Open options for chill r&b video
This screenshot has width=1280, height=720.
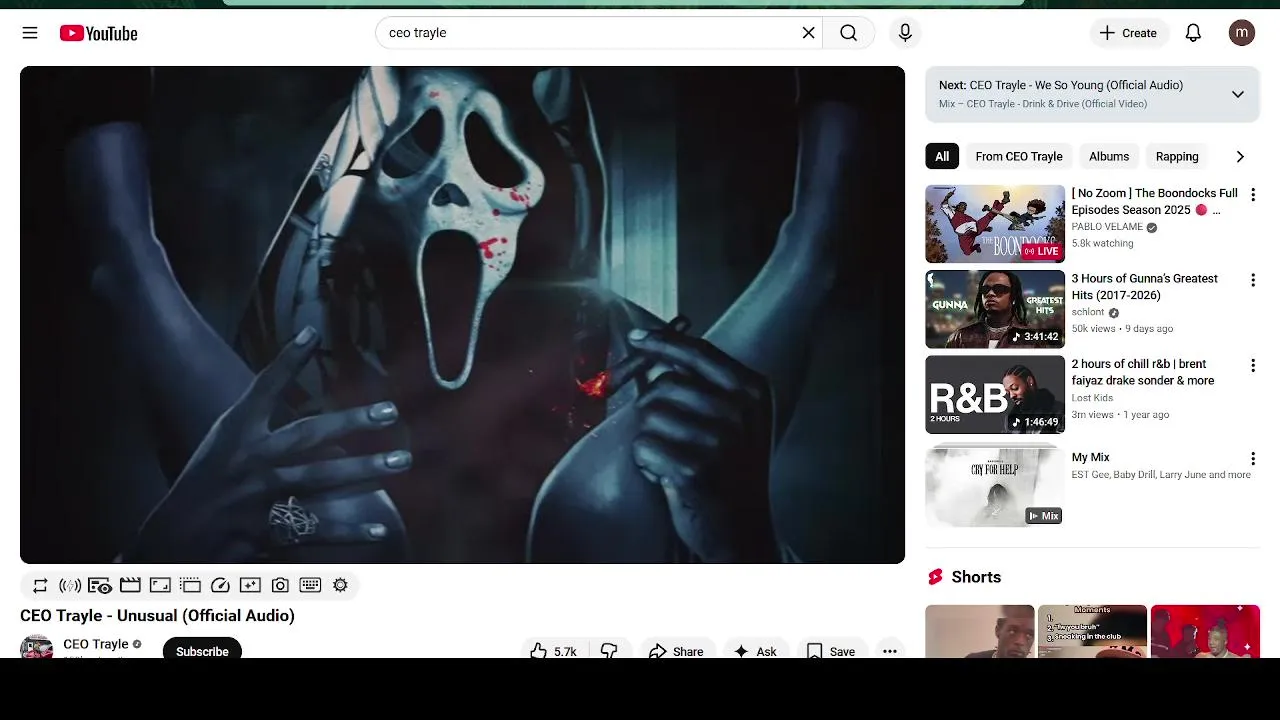click(x=1252, y=366)
